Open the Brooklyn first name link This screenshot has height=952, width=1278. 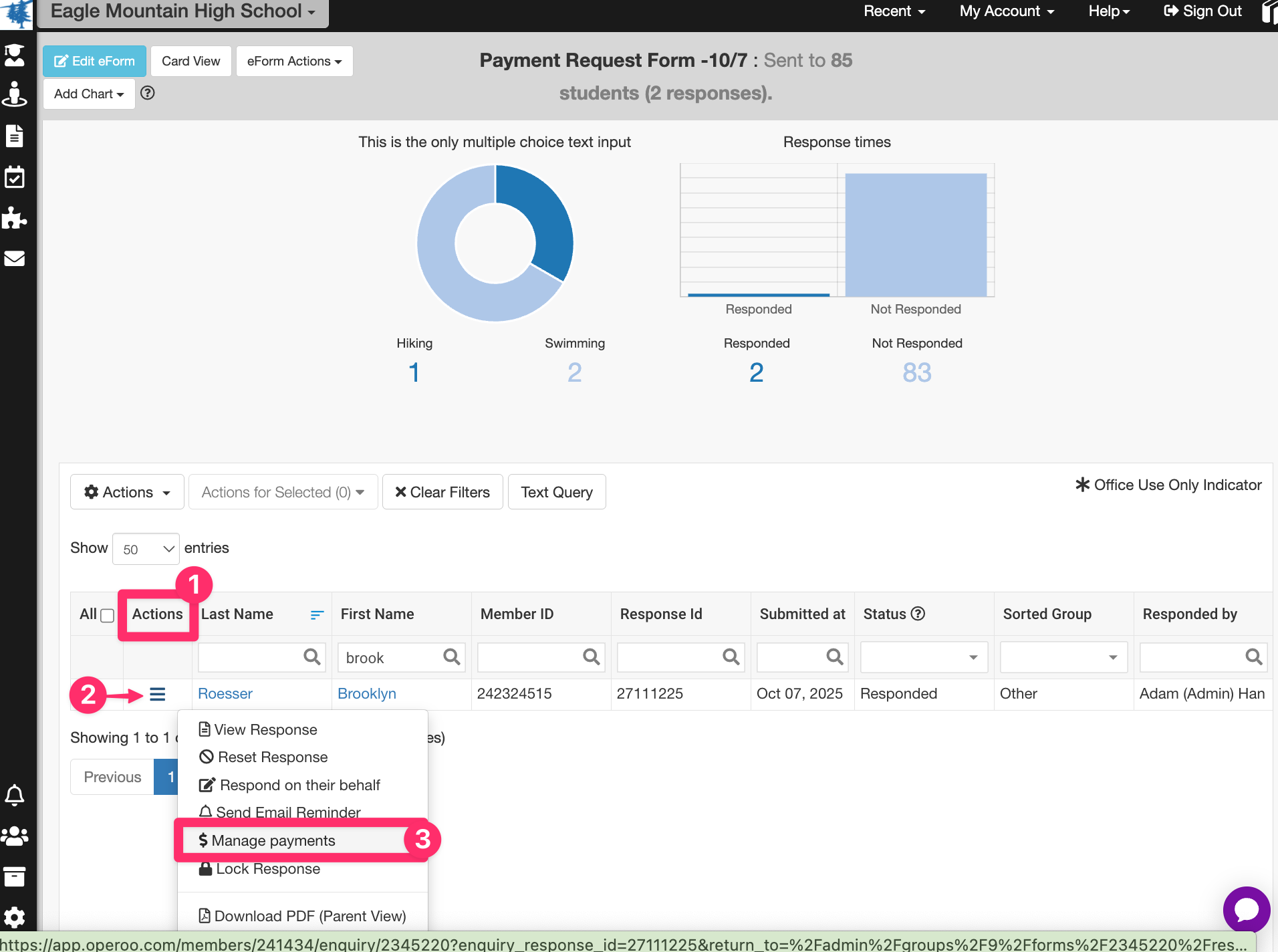[367, 694]
